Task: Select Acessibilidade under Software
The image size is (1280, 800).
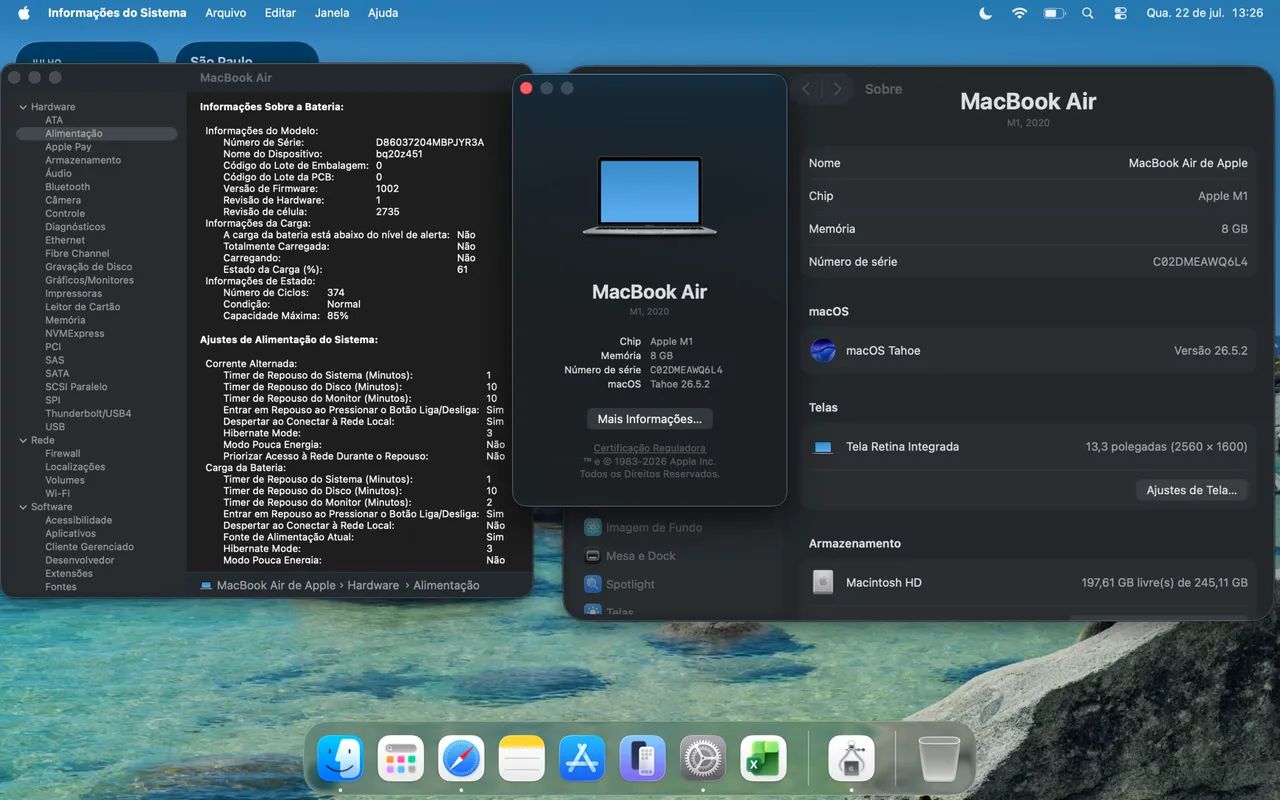Action: [78, 520]
